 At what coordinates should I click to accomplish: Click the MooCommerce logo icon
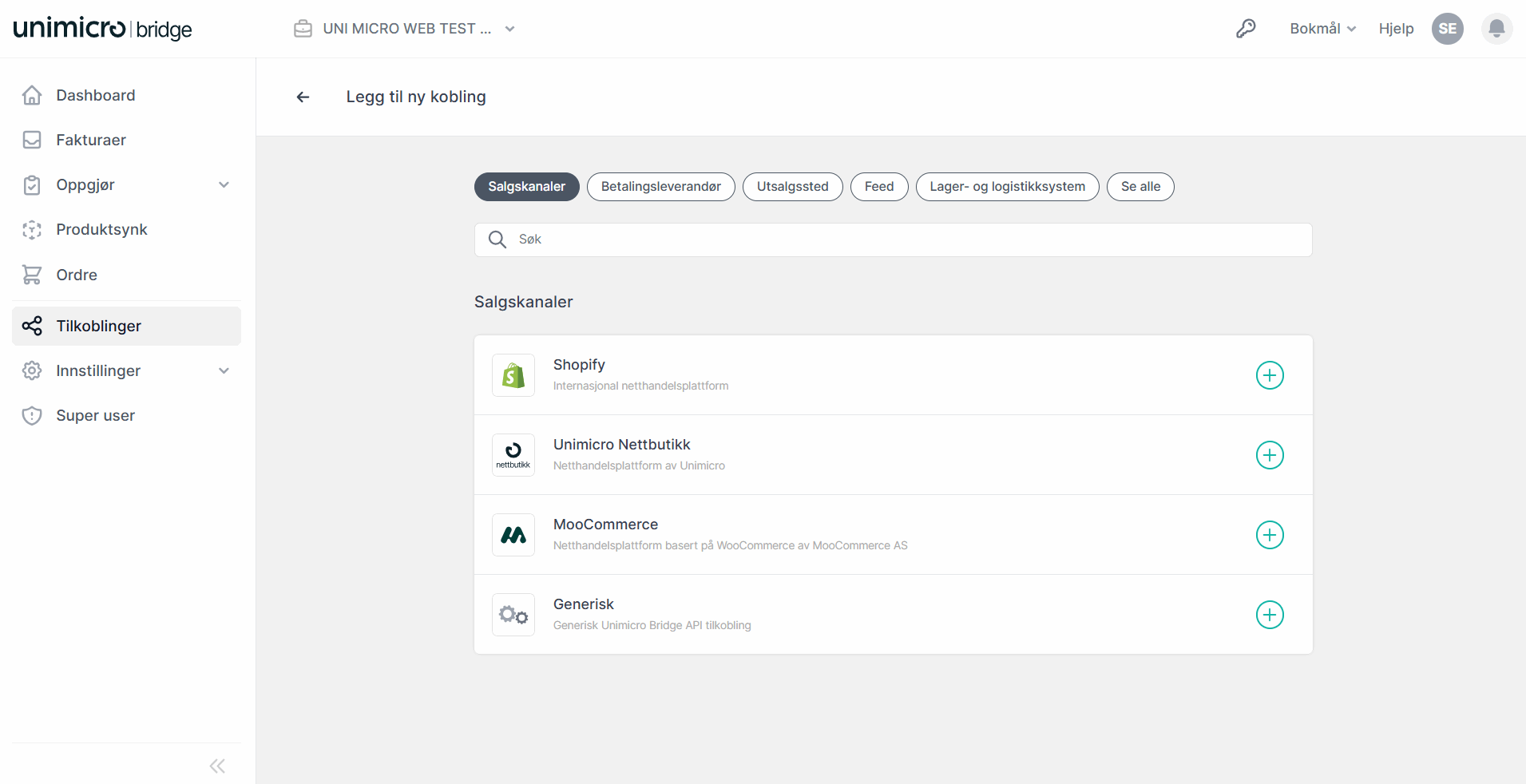tap(513, 534)
